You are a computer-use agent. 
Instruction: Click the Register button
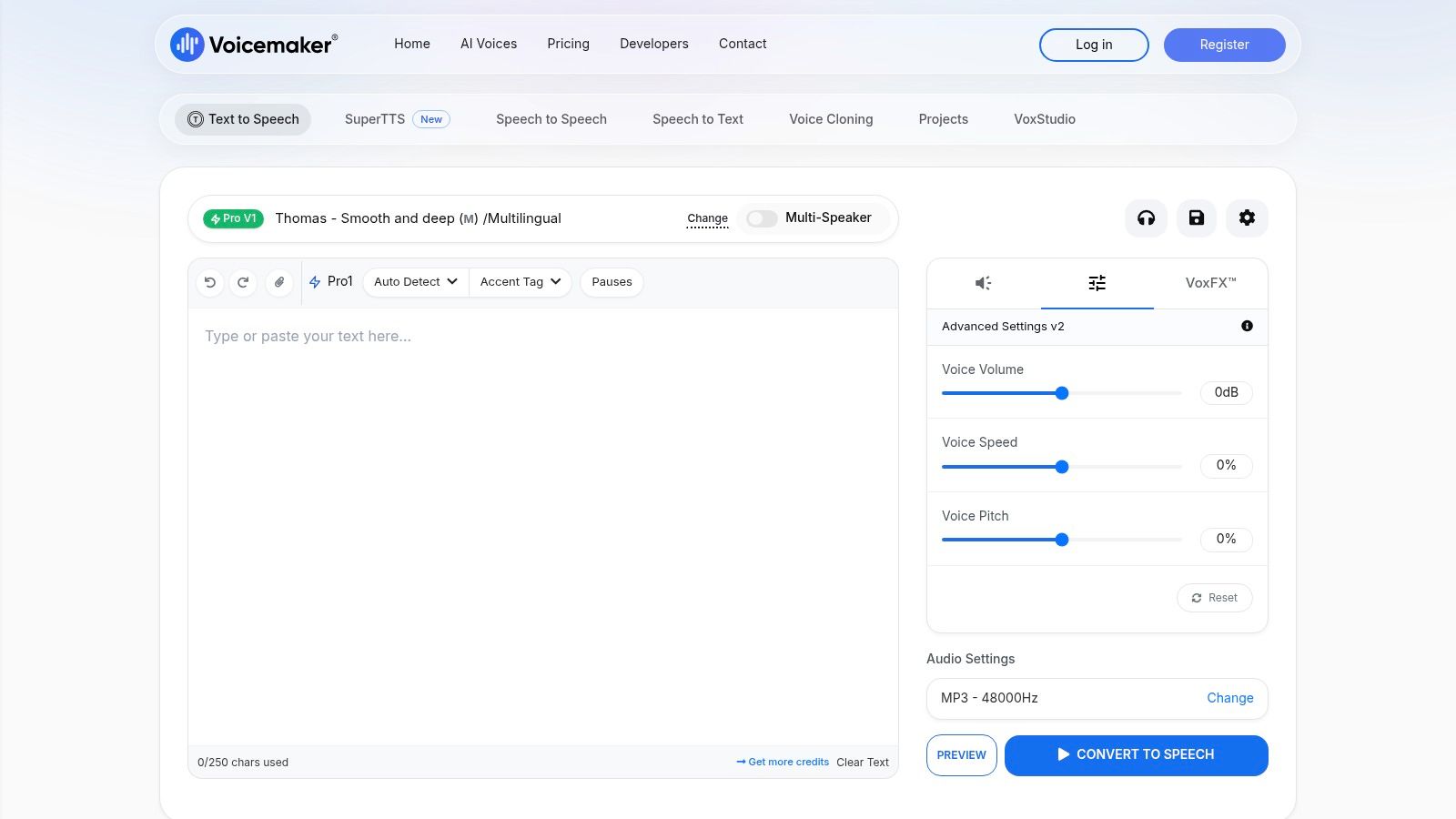(1225, 45)
